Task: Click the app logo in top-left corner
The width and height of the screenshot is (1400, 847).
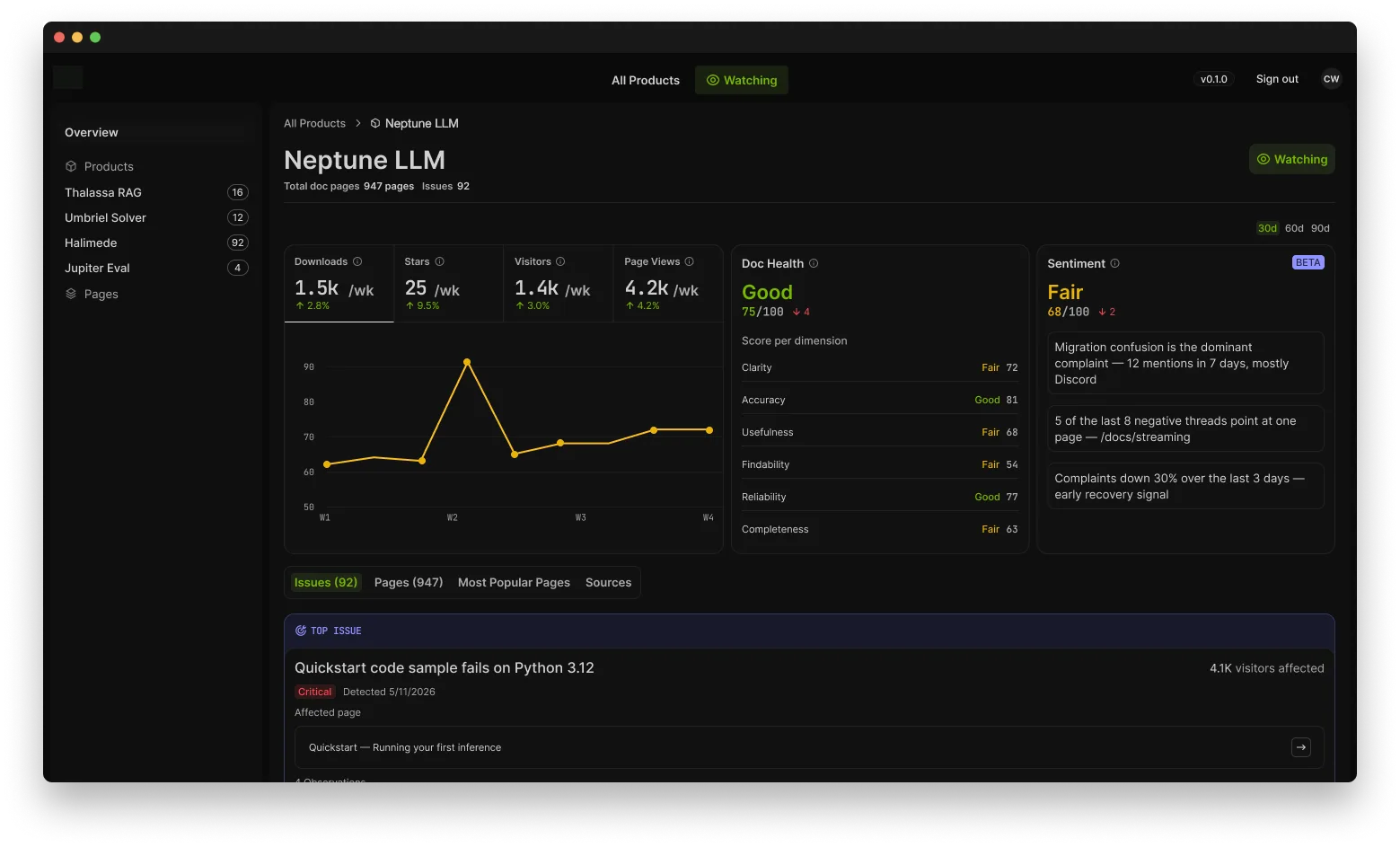Action: click(x=68, y=78)
